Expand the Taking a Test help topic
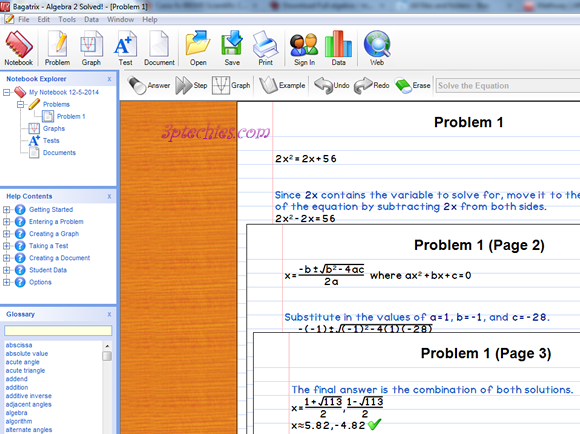580x434 pixels. click(6, 246)
